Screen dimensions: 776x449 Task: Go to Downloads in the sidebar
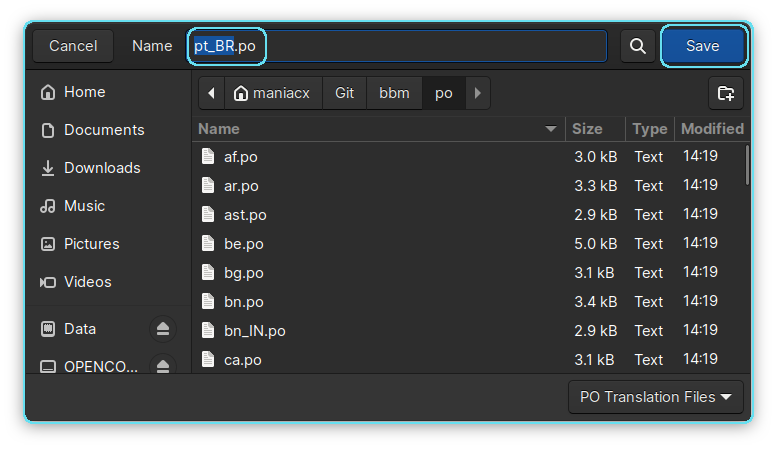pyautogui.click(x=101, y=168)
